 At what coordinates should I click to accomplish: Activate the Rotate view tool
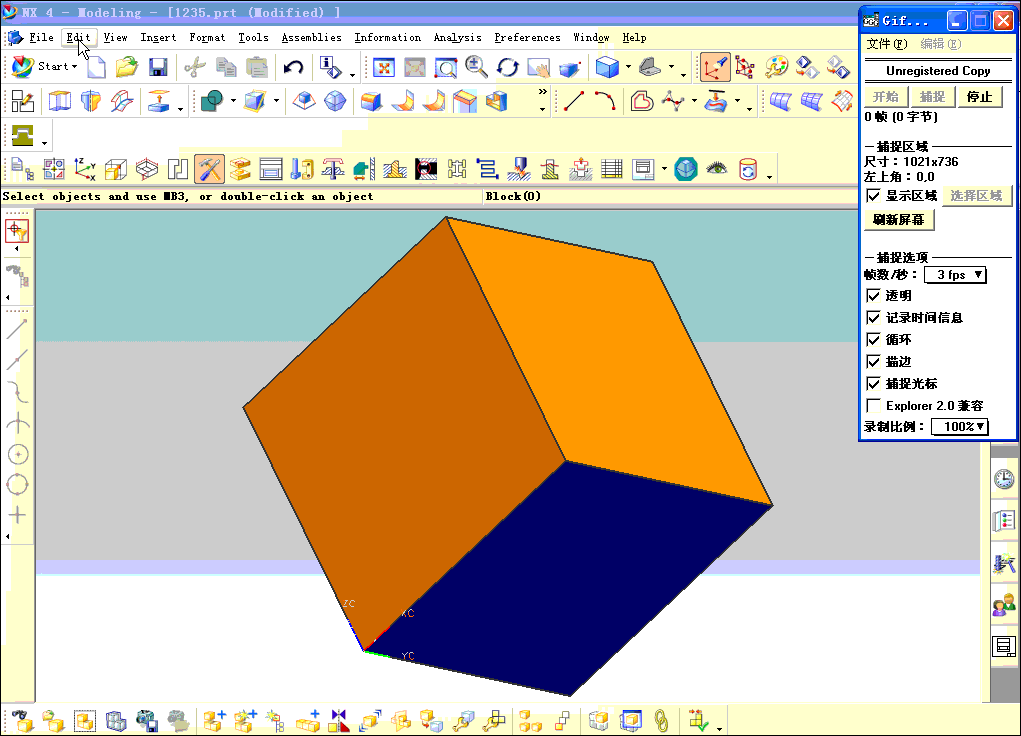[x=507, y=67]
